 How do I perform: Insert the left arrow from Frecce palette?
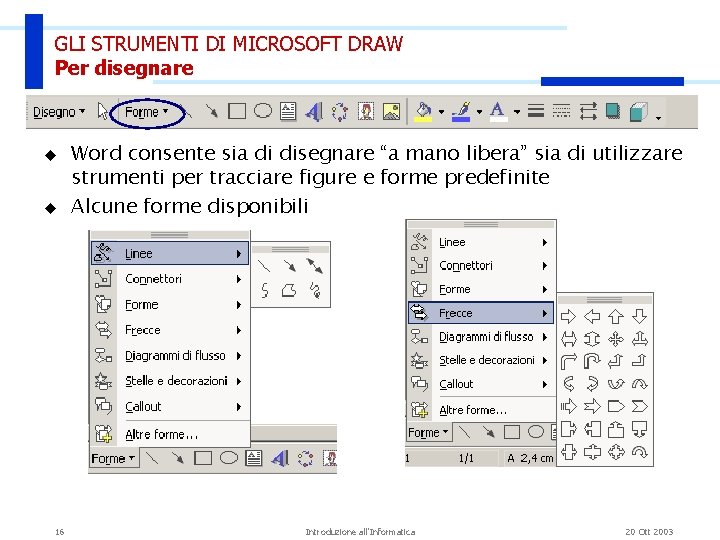(592, 316)
